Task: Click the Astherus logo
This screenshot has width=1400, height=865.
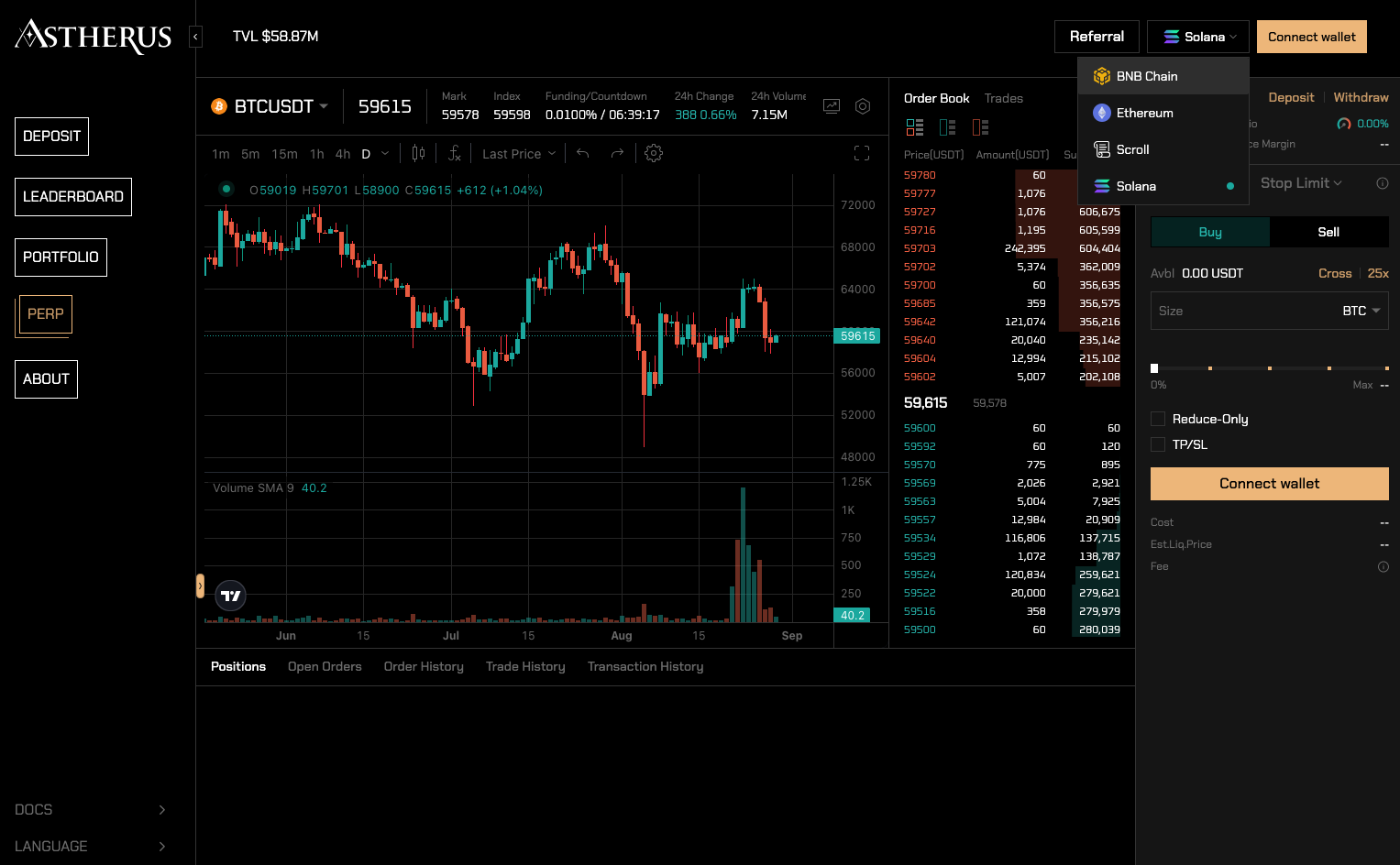Action: [94, 37]
